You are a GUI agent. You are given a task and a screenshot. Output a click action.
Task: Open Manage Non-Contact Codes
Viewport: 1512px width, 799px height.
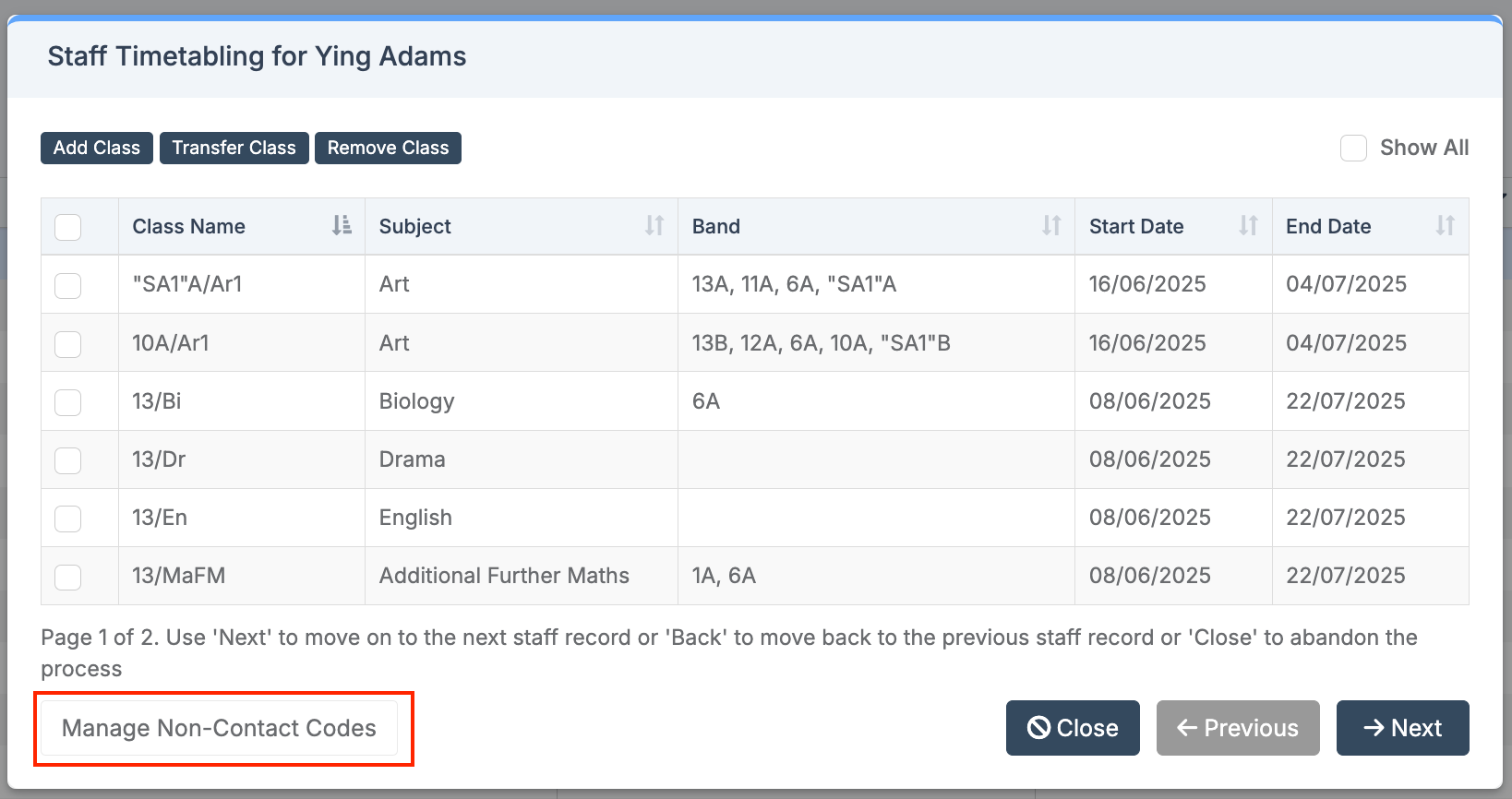tap(219, 728)
